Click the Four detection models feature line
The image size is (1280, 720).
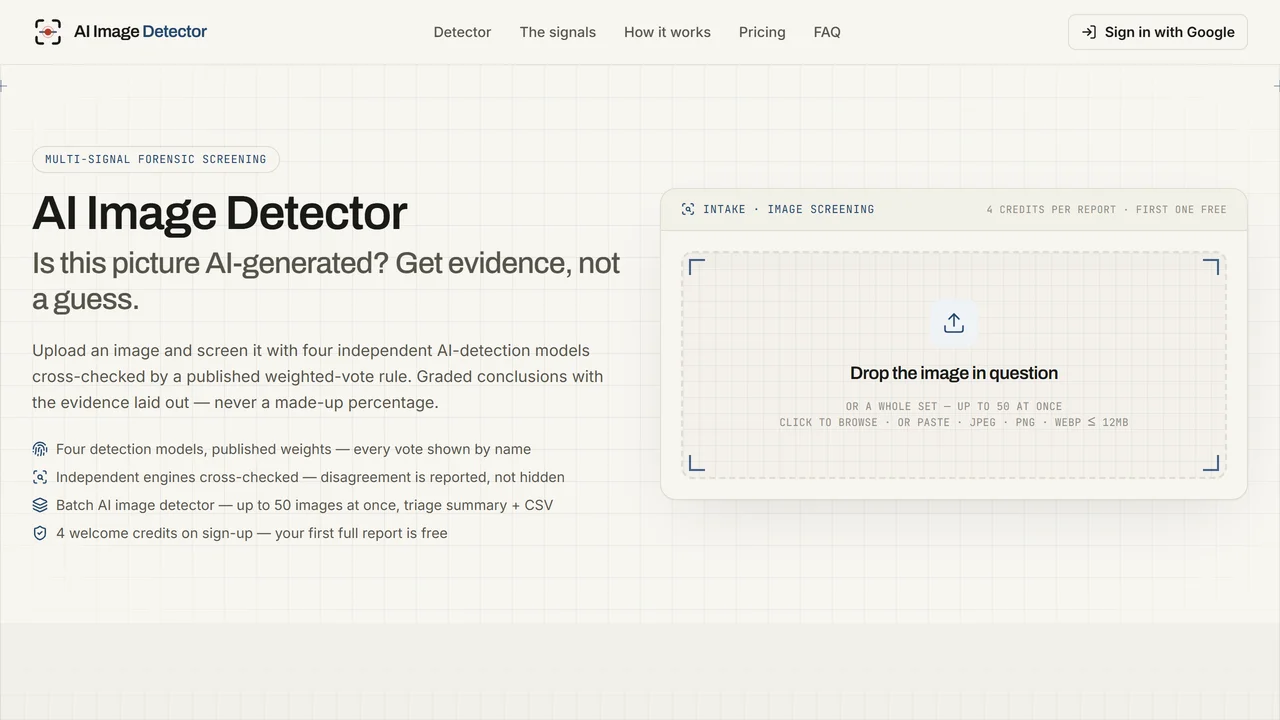point(293,449)
